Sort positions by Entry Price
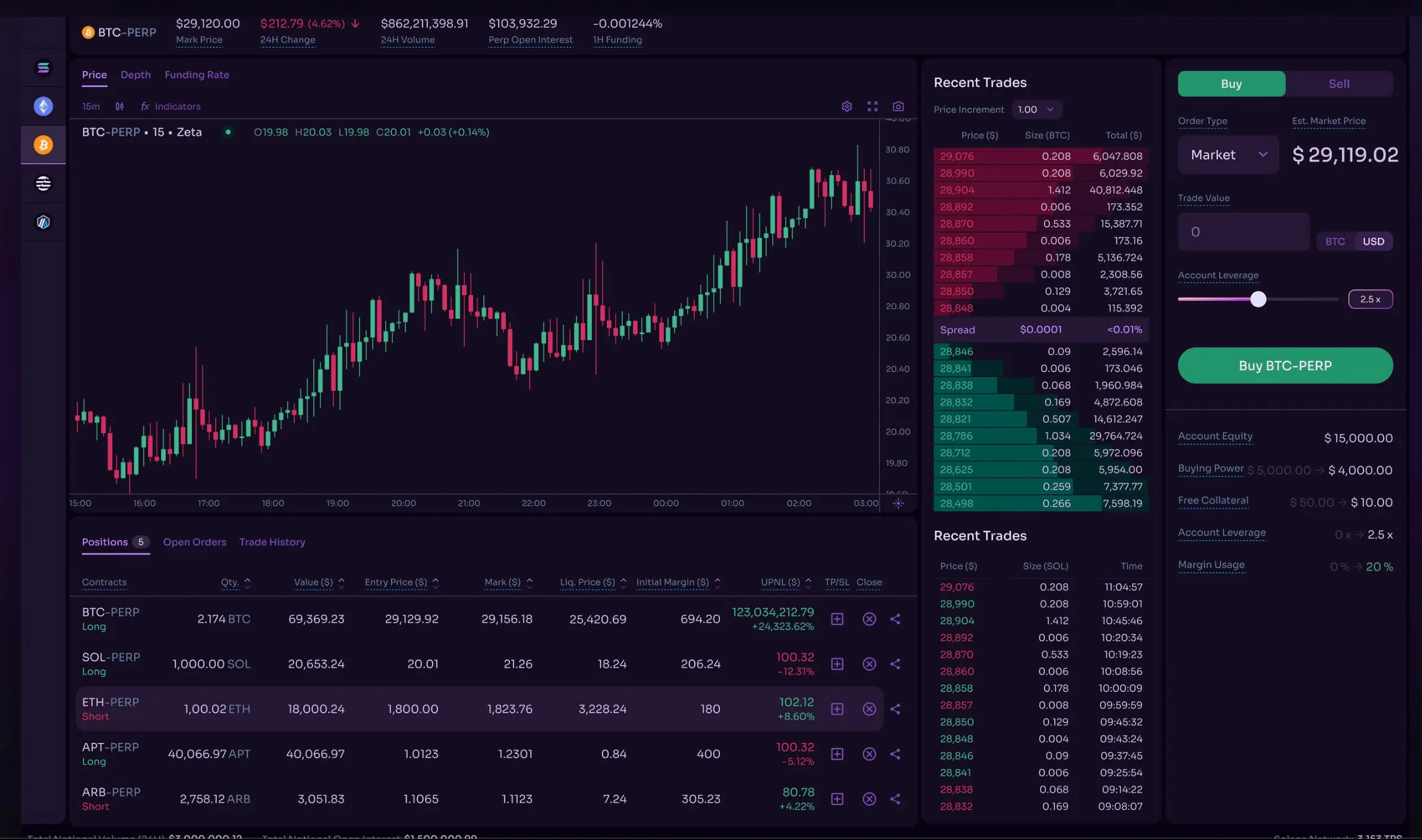Screen dimensions: 1422x840 coord(401,582)
